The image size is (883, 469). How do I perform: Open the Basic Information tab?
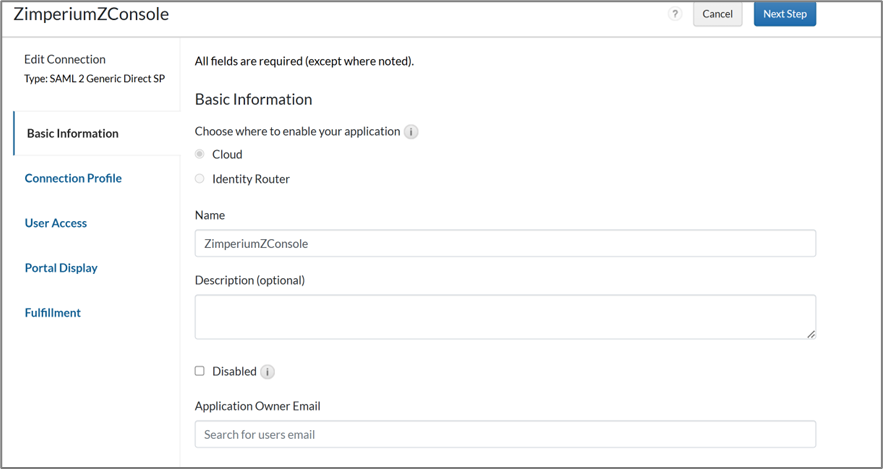pos(73,133)
